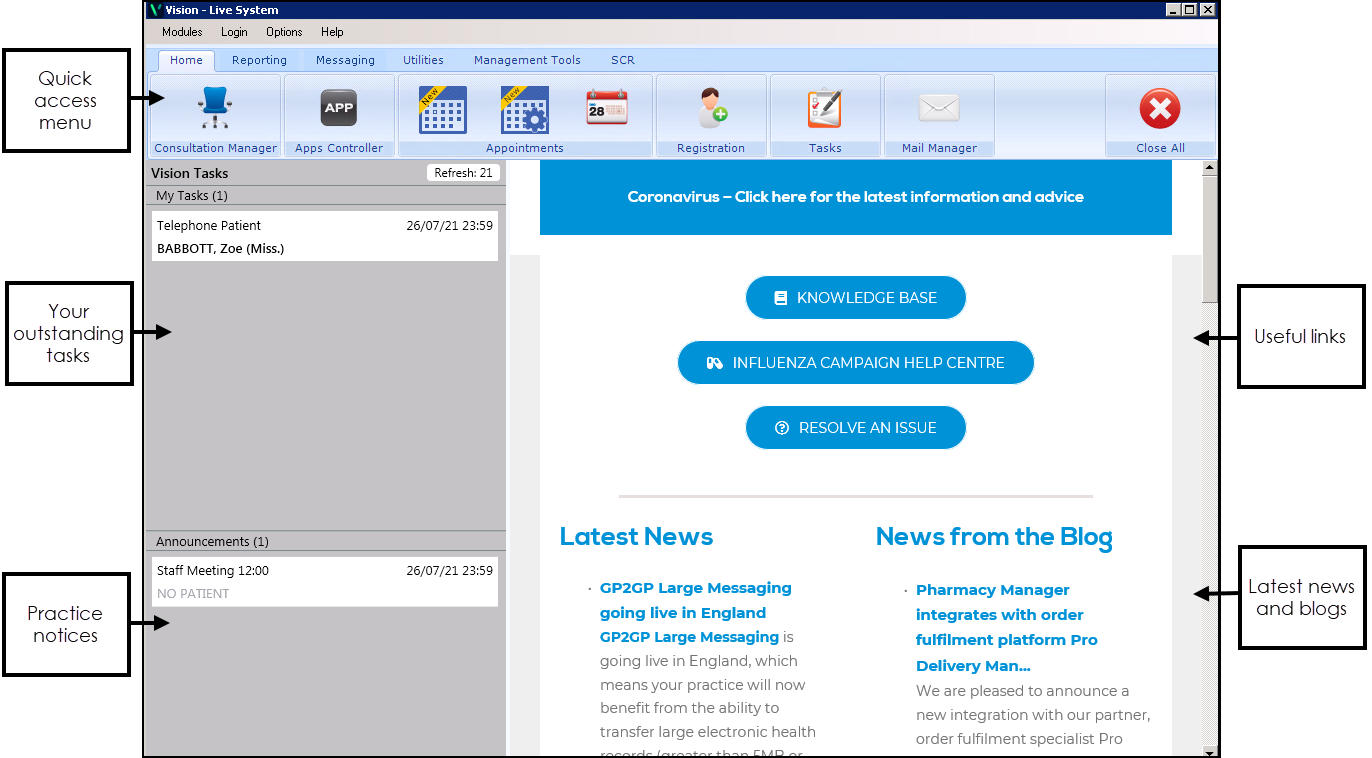Open the Options menu

tap(284, 32)
